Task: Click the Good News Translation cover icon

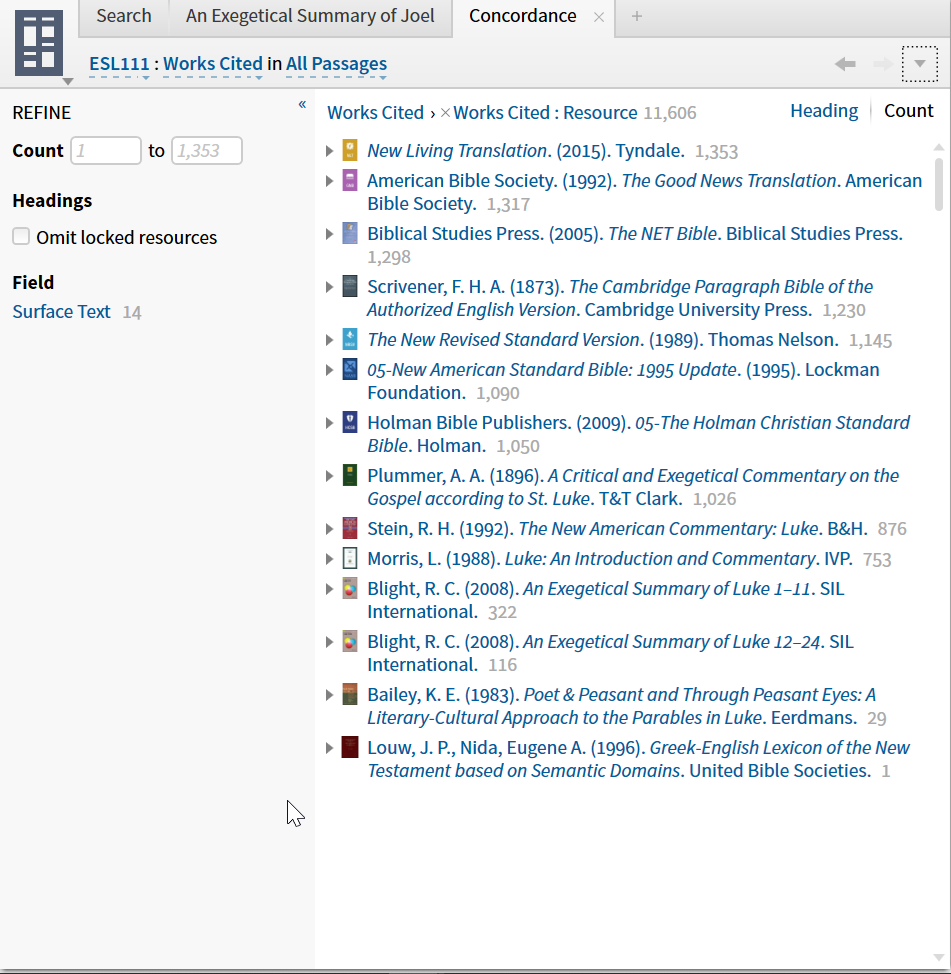Action: [x=350, y=180]
